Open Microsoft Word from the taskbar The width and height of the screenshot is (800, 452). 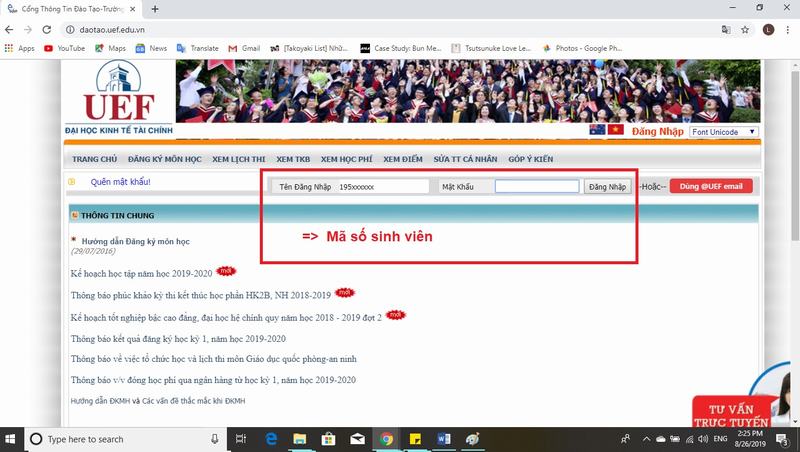(444, 439)
